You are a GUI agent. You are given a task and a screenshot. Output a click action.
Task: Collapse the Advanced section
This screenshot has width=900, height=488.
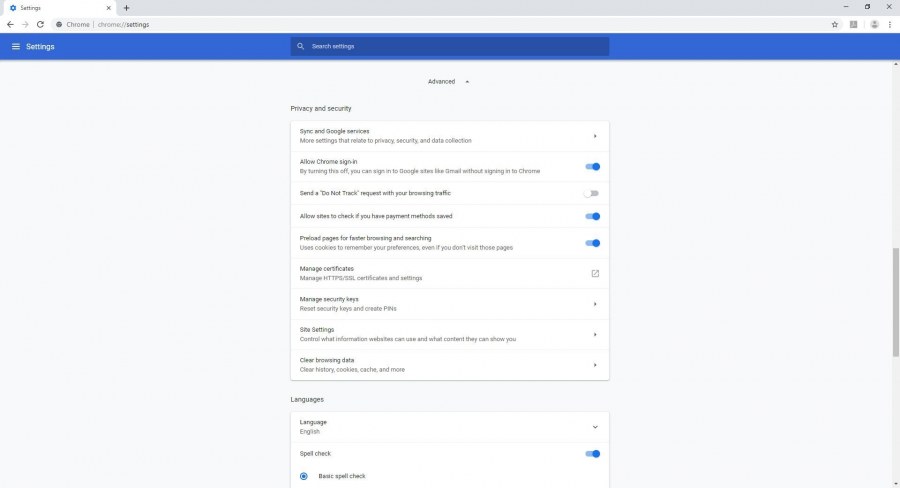click(448, 81)
